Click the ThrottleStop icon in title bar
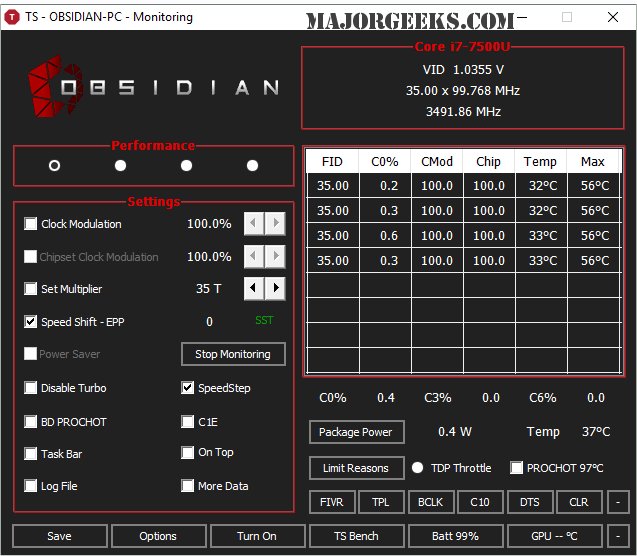Screen dimensions: 637x556 [12, 17]
